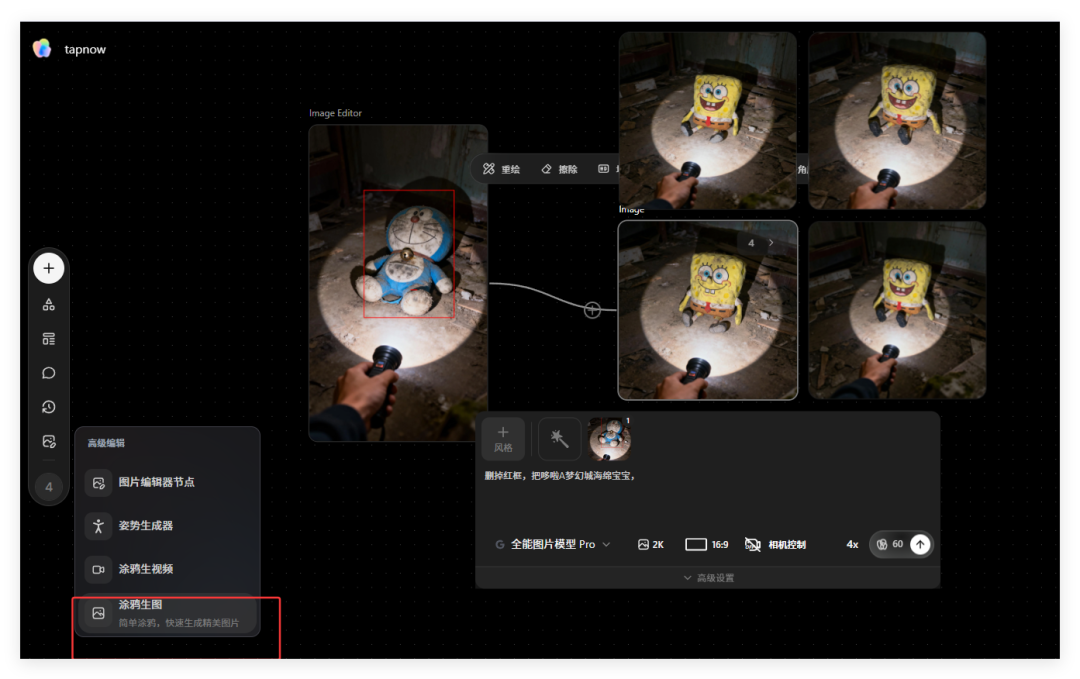
Task: Open the chat panel from sidebar
Action: click(48, 372)
